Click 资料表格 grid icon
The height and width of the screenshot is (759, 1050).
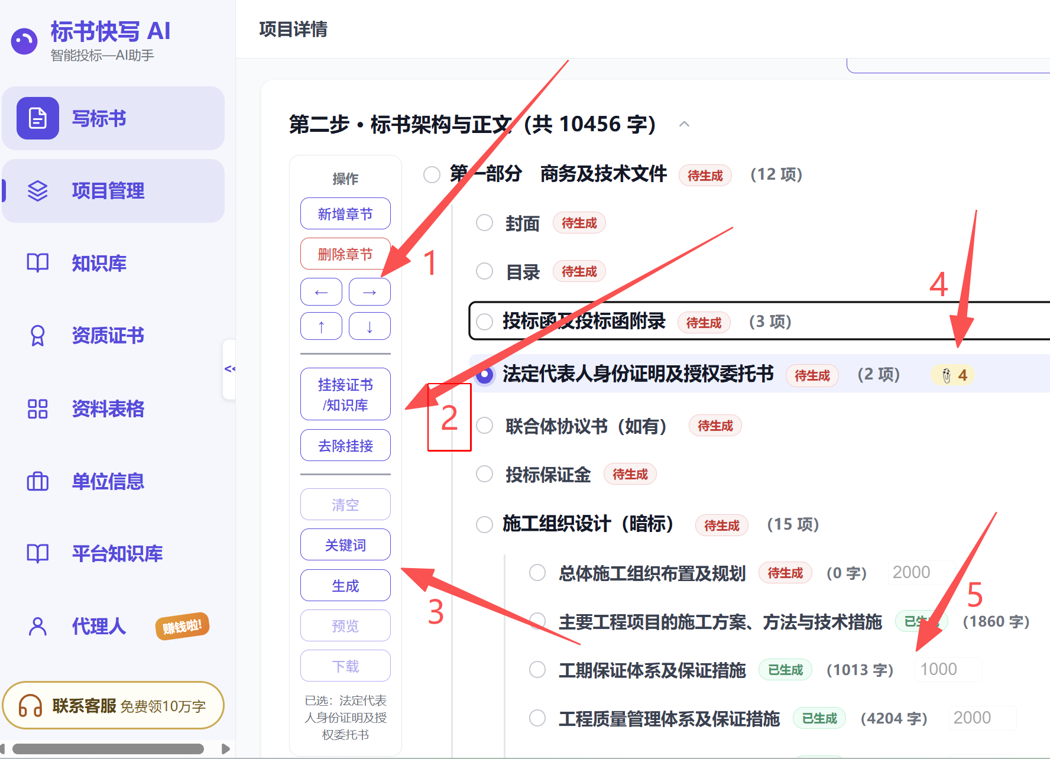pyautogui.click(x=38, y=409)
